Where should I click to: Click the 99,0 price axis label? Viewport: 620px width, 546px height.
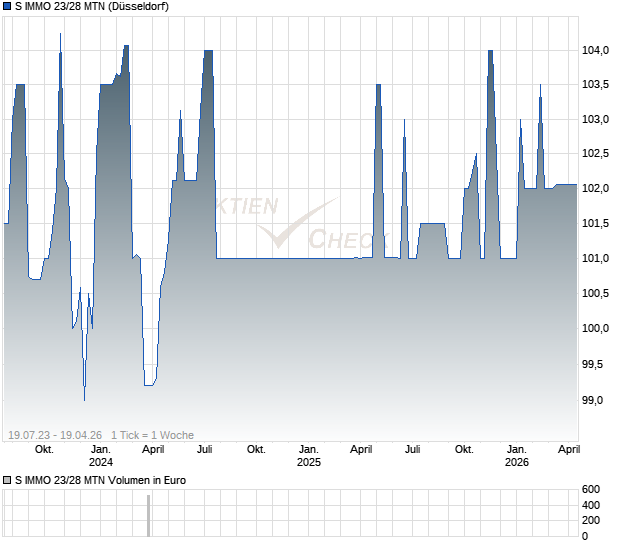[593, 400]
